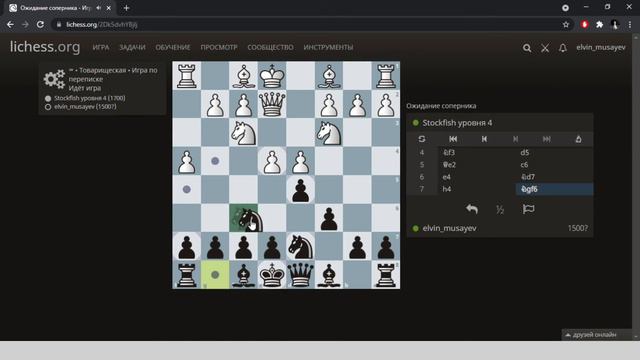Mute tab audio speaker icon
The width and height of the screenshot is (640, 360).
98,8
